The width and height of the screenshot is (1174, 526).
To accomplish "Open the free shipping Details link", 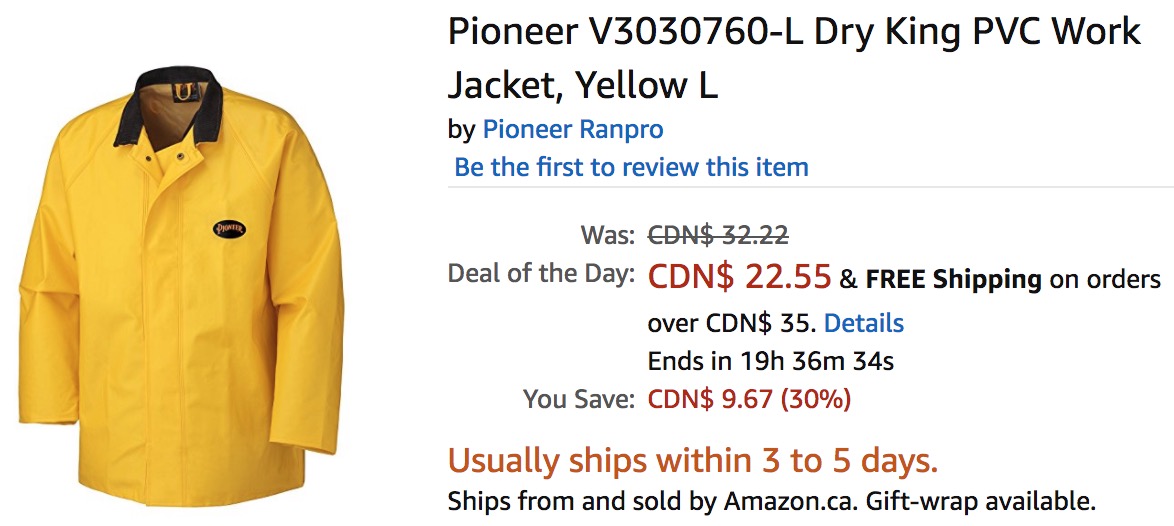I will (863, 323).
